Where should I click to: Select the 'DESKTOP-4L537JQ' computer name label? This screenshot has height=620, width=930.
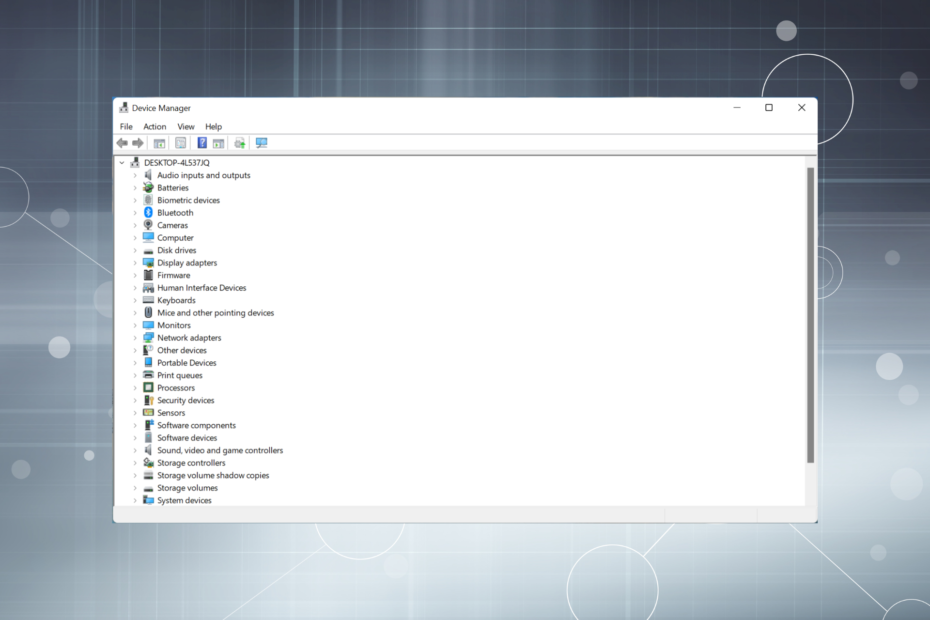[177, 163]
